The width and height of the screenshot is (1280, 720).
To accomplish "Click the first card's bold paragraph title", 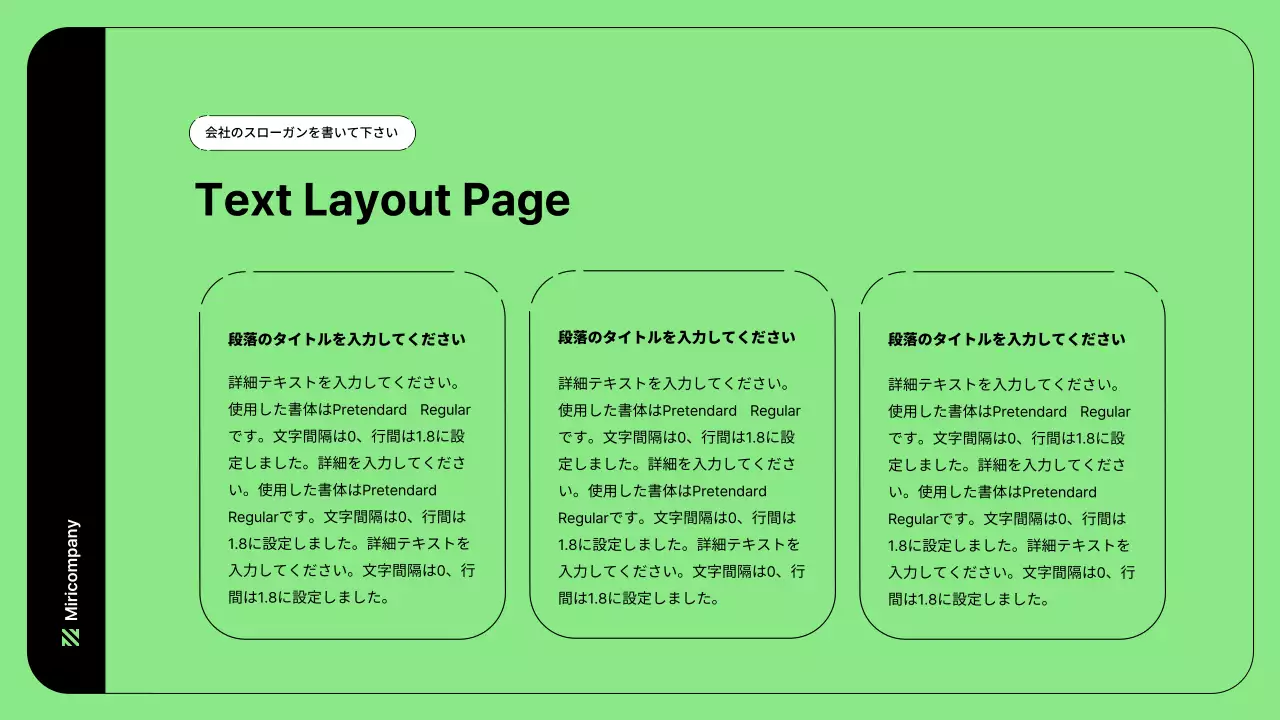I will (x=346, y=339).
